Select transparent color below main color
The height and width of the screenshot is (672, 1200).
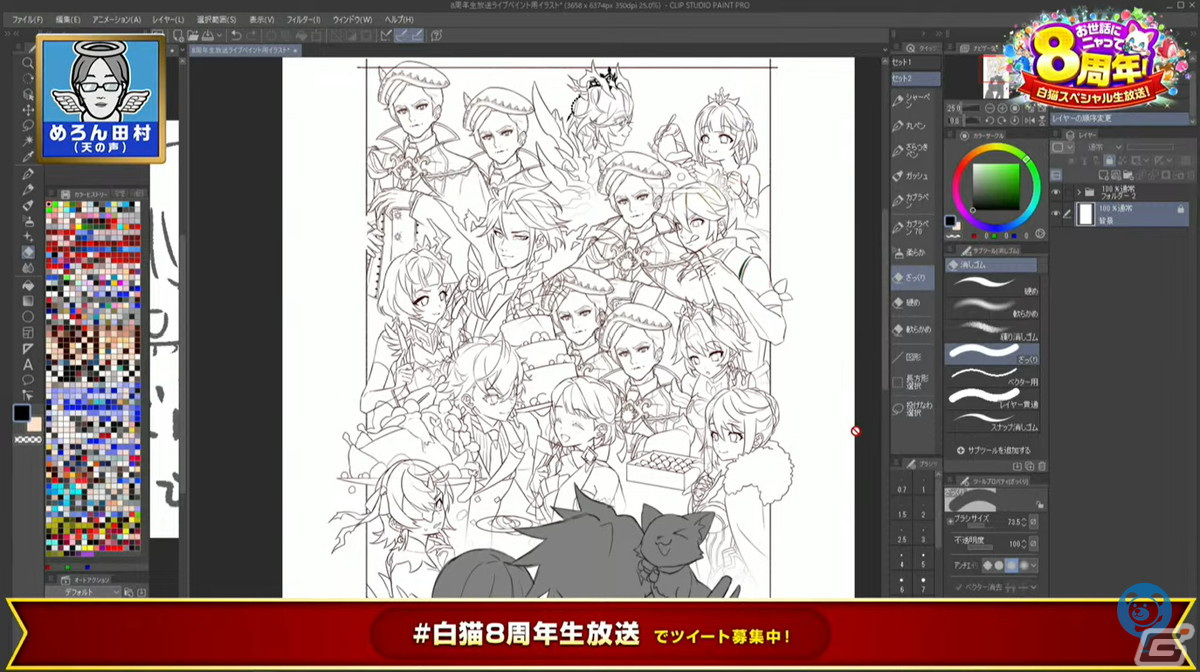click(x=29, y=440)
